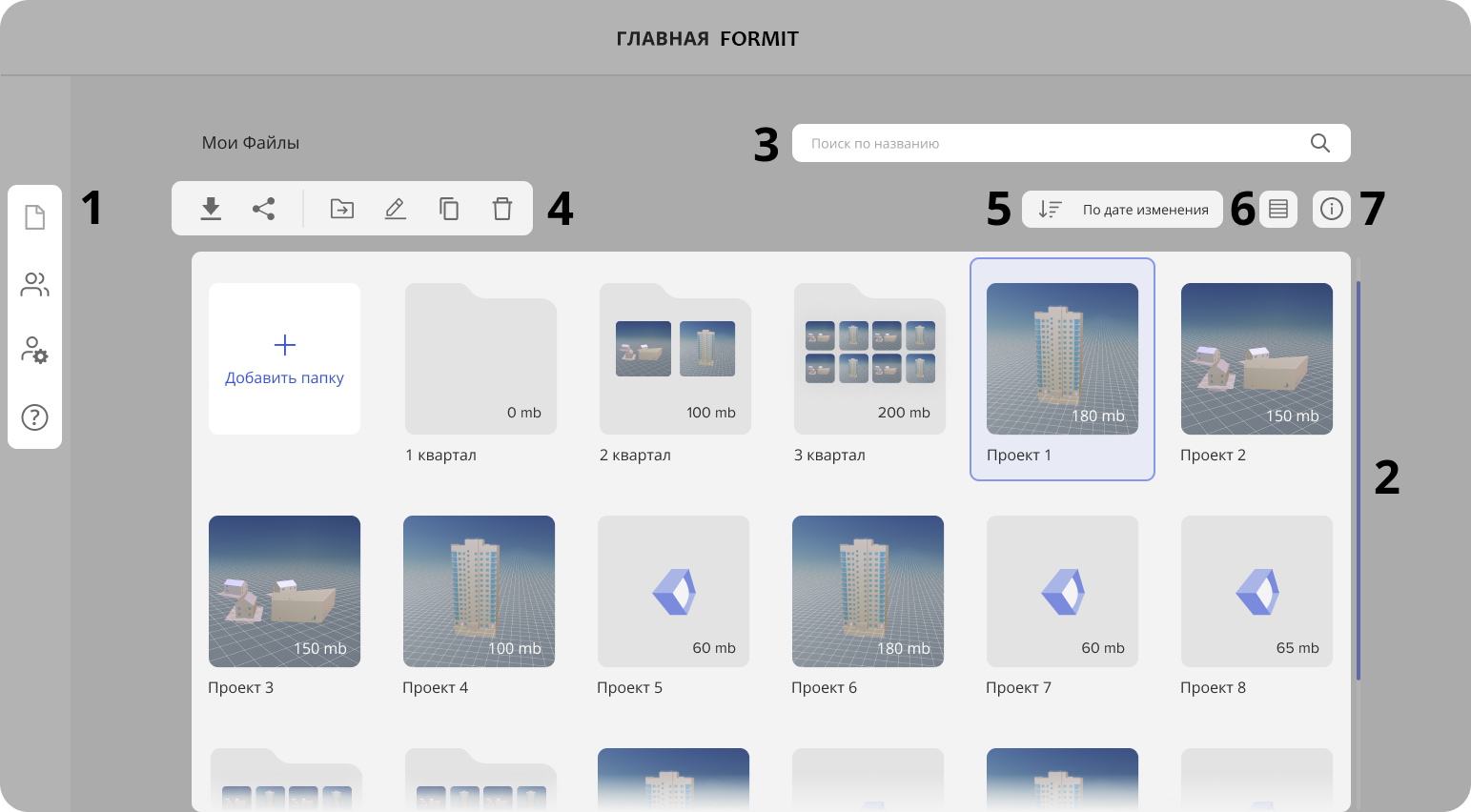Click the 1 квартал folder name label
Image resolution: width=1471 pixels, height=812 pixels.
click(x=440, y=456)
